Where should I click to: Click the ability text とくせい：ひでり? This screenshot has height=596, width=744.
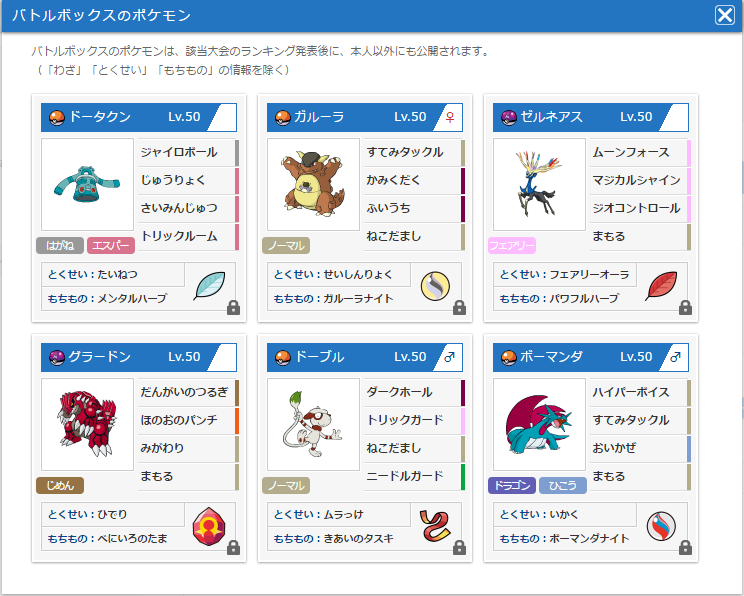[88, 514]
